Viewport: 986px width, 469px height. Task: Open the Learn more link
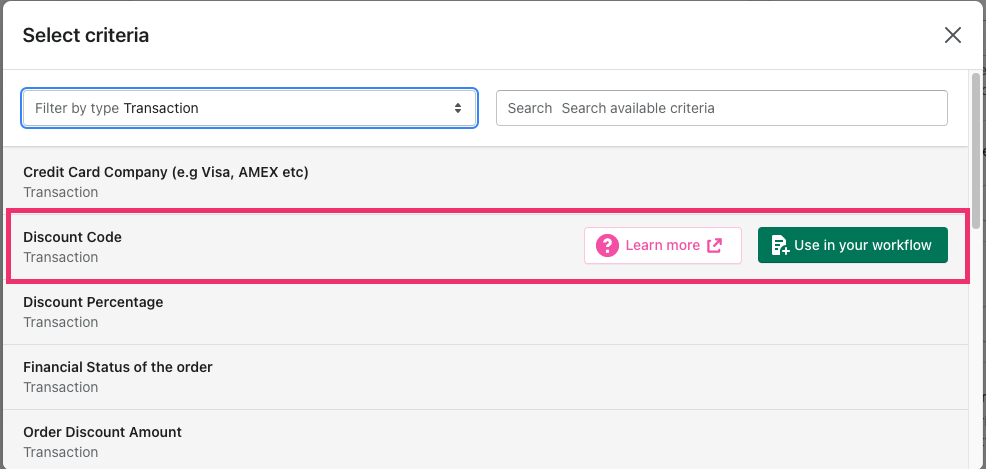663,245
